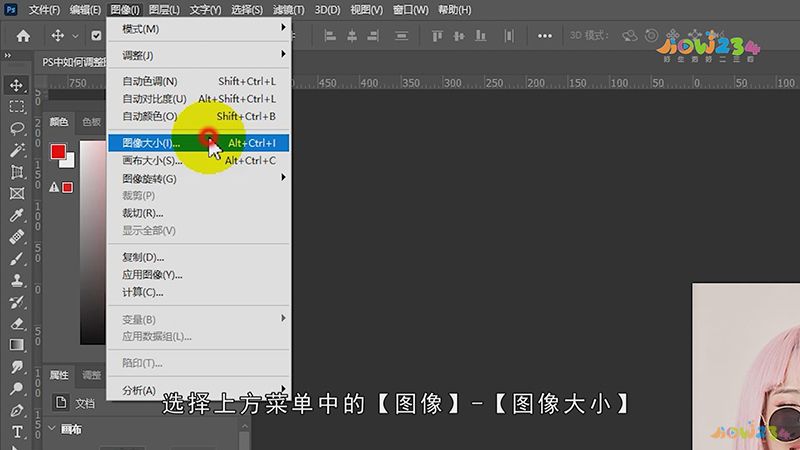Image resolution: width=800 pixels, height=450 pixels.
Task: Select the Rectangular Marquee tool
Action: [16, 106]
